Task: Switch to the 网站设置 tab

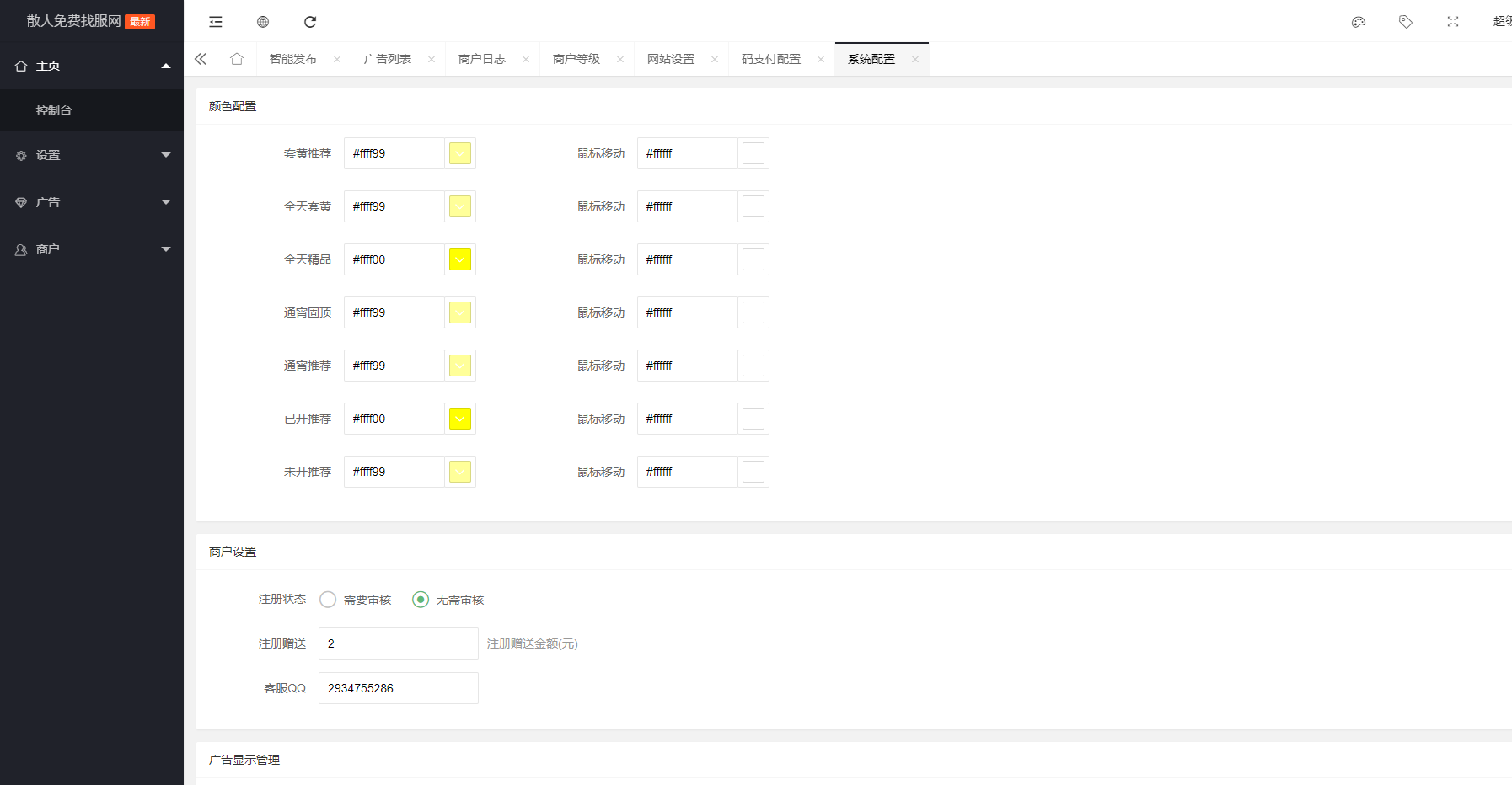Action: pos(671,59)
